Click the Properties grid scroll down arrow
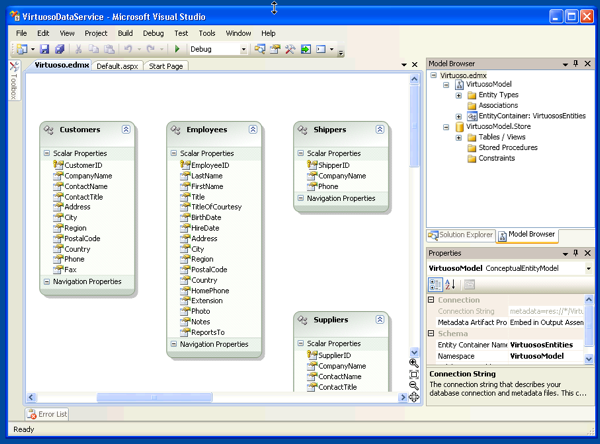 tap(589, 359)
